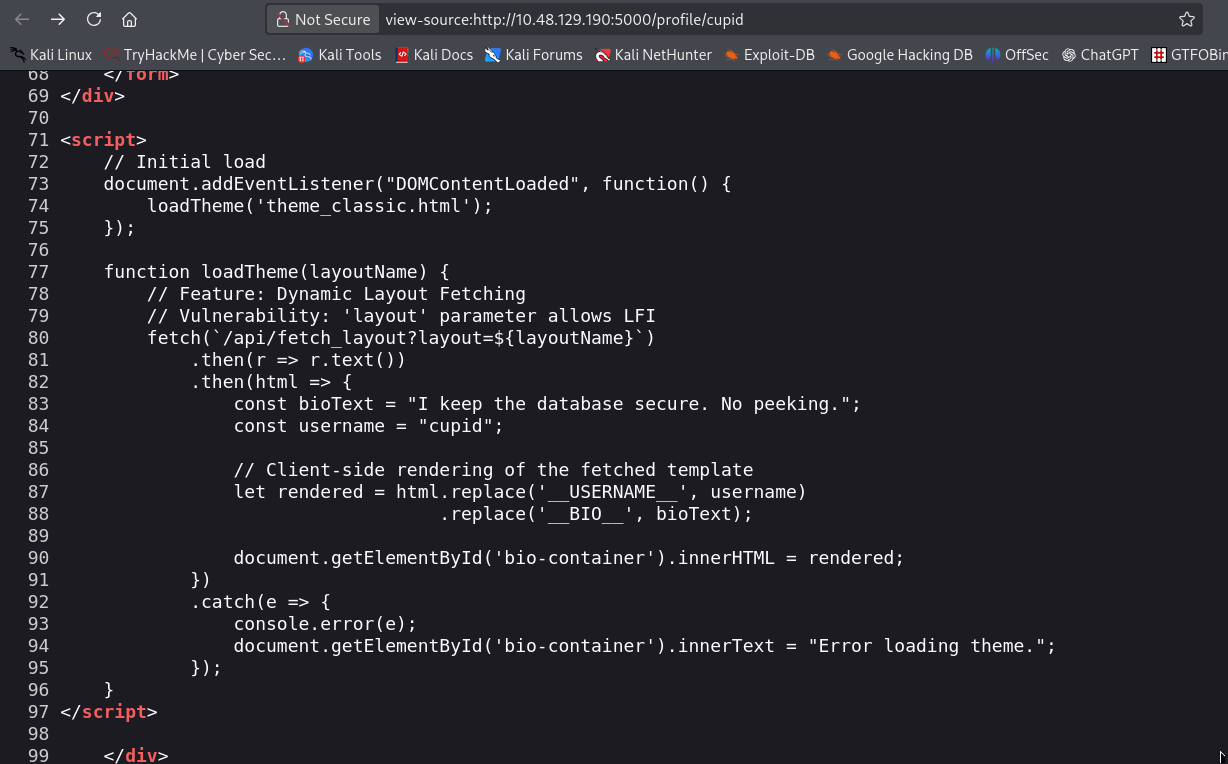This screenshot has width=1228, height=764.
Task: Open the Kali Tools bookmark
Action: click(340, 55)
